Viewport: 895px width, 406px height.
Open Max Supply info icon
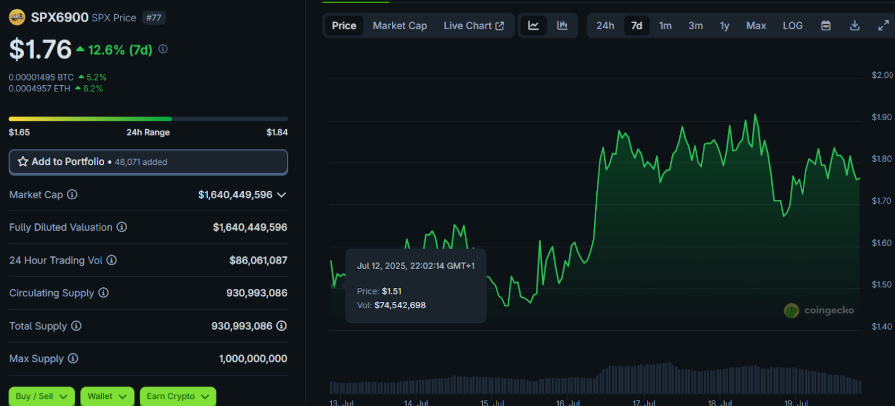pyautogui.click(x=73, y=359)
